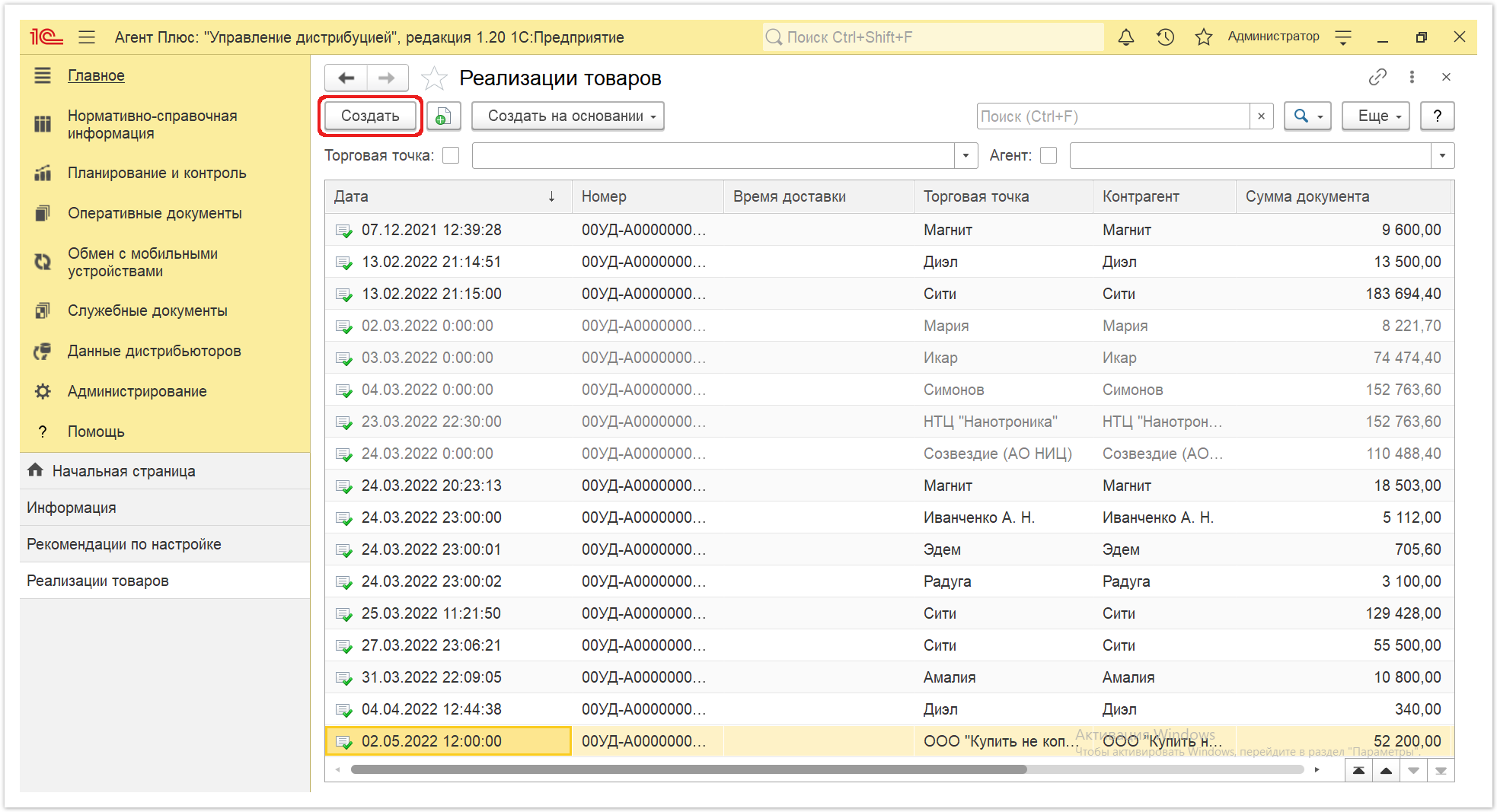Open service settings menu next to Администратор
The image size is (1497, 812).
point(1343,37)
